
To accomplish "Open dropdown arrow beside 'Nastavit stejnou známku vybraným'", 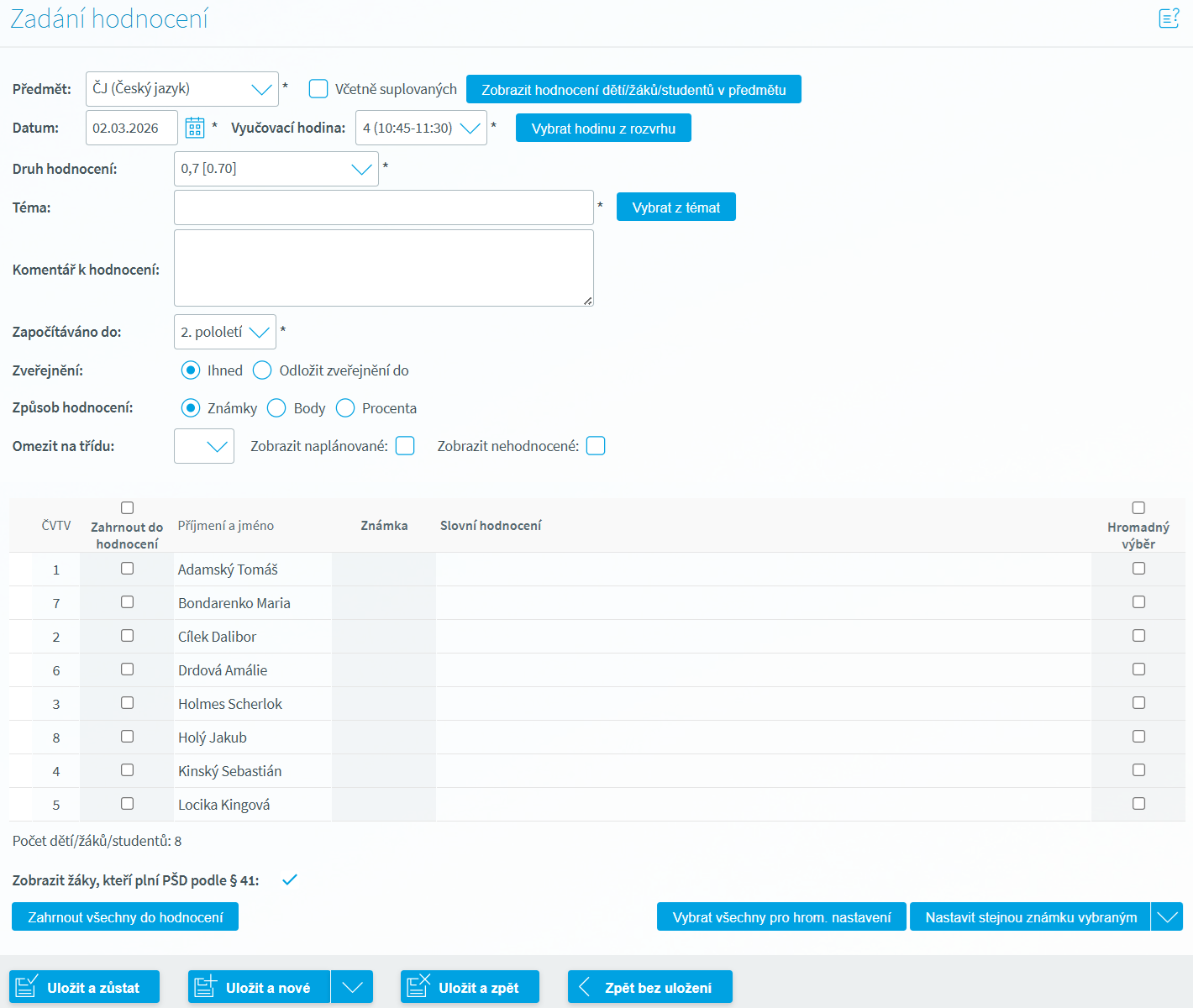I will pyautogui.click(x=1167, y=917).
